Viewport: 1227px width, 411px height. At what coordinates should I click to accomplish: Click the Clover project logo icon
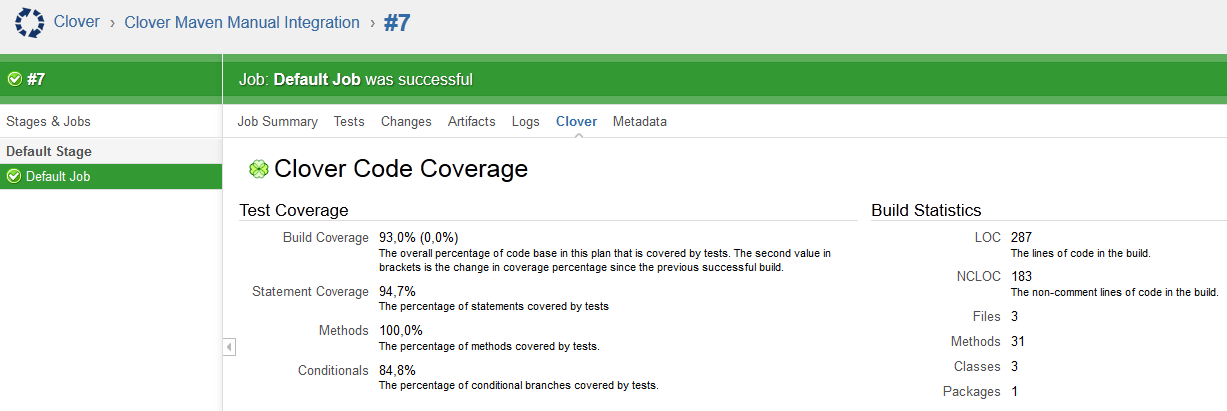click(x=30, y=22)
